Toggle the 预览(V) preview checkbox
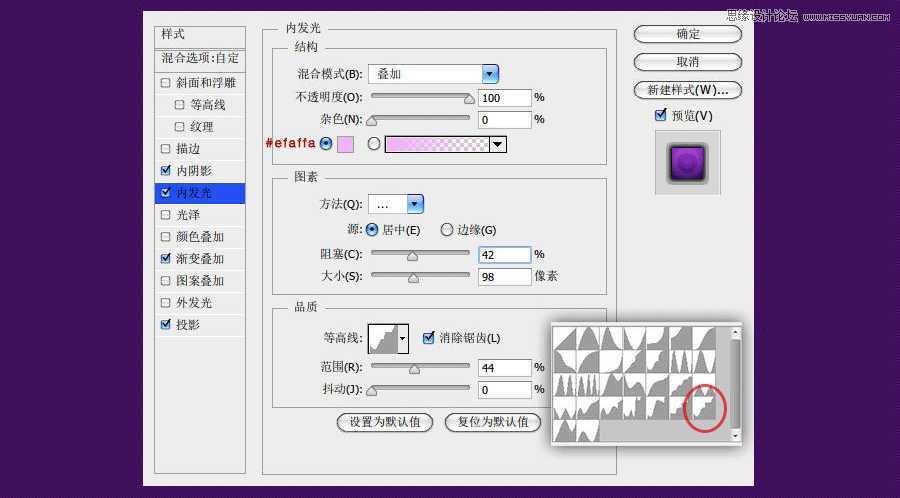Image resolution: width=900 pixels, height=498 pixels. click(660, 115)
